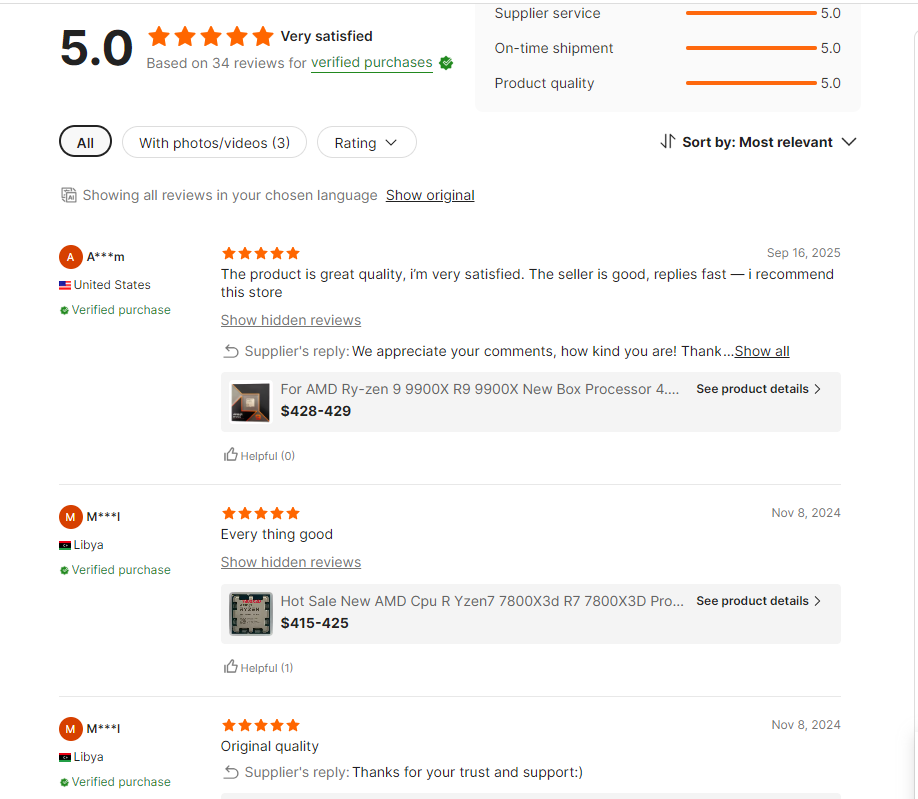This screenshot has height=799, width=918.
Task: Expand supplier reply with Show all
Action: (x=762, y=351)
